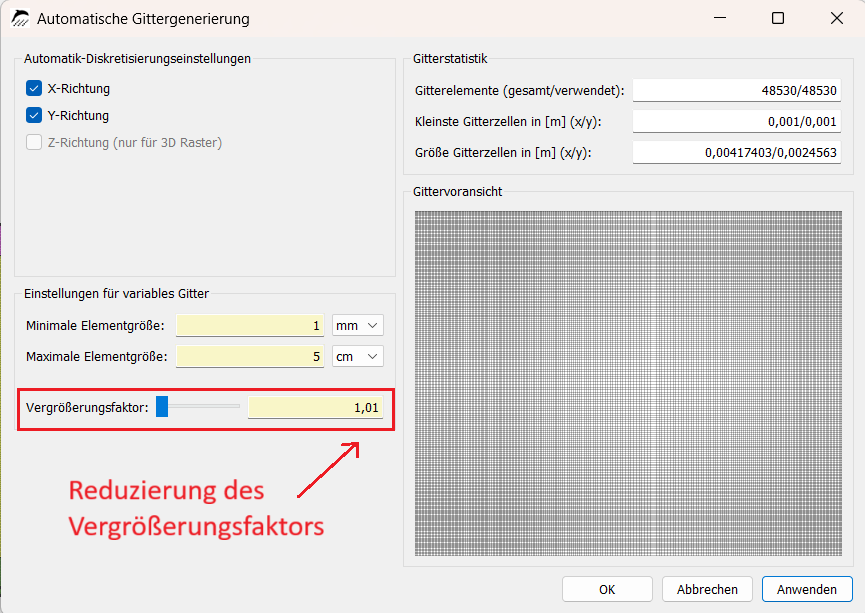Click the application icon in the title bar

[20, 18]
